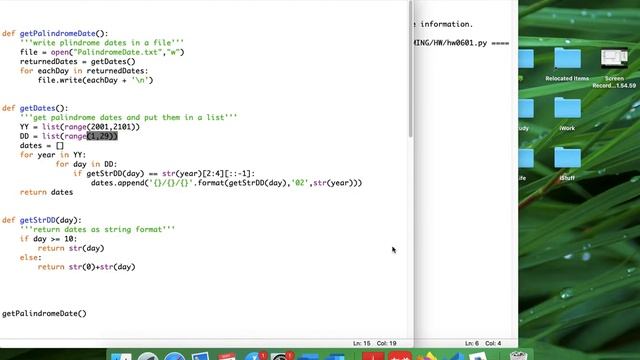Click the 'def getPalindromeDate():' line
640x360 pixels.
pos(55,33)
